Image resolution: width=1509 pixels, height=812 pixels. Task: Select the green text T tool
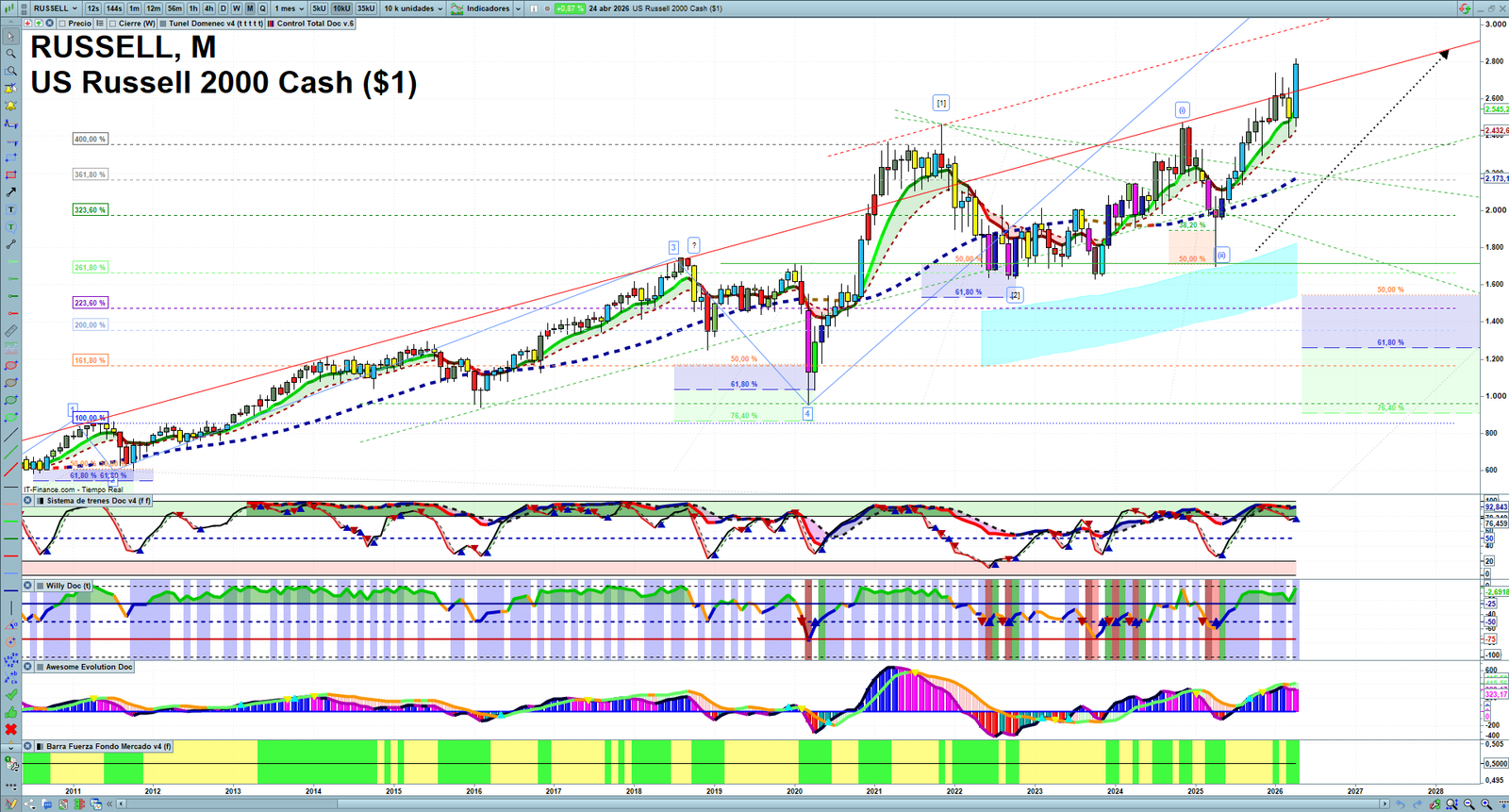point(10,227)
